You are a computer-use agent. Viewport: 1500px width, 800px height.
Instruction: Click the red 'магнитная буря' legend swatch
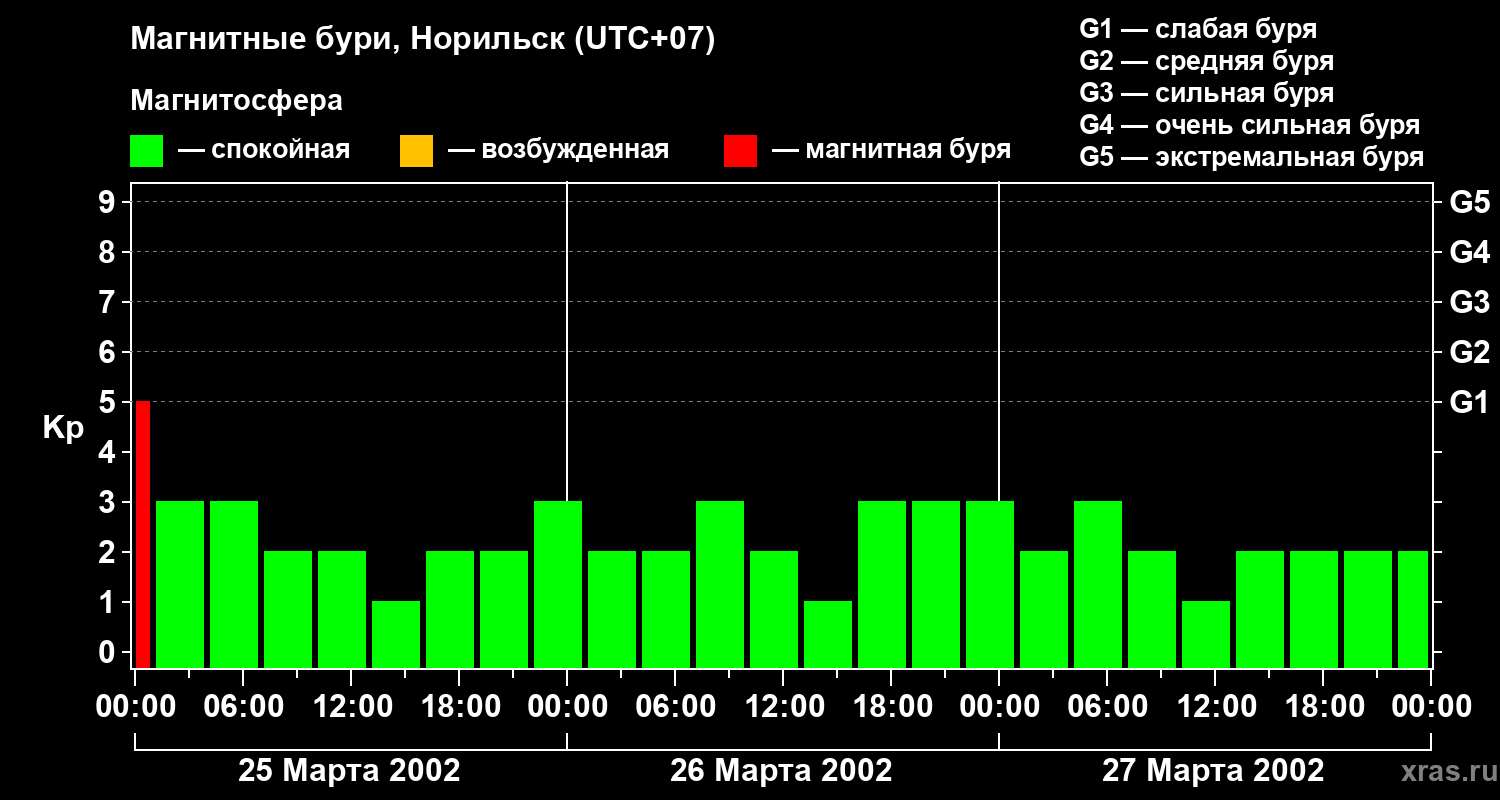pyautogui.click(x=740, y=151)
